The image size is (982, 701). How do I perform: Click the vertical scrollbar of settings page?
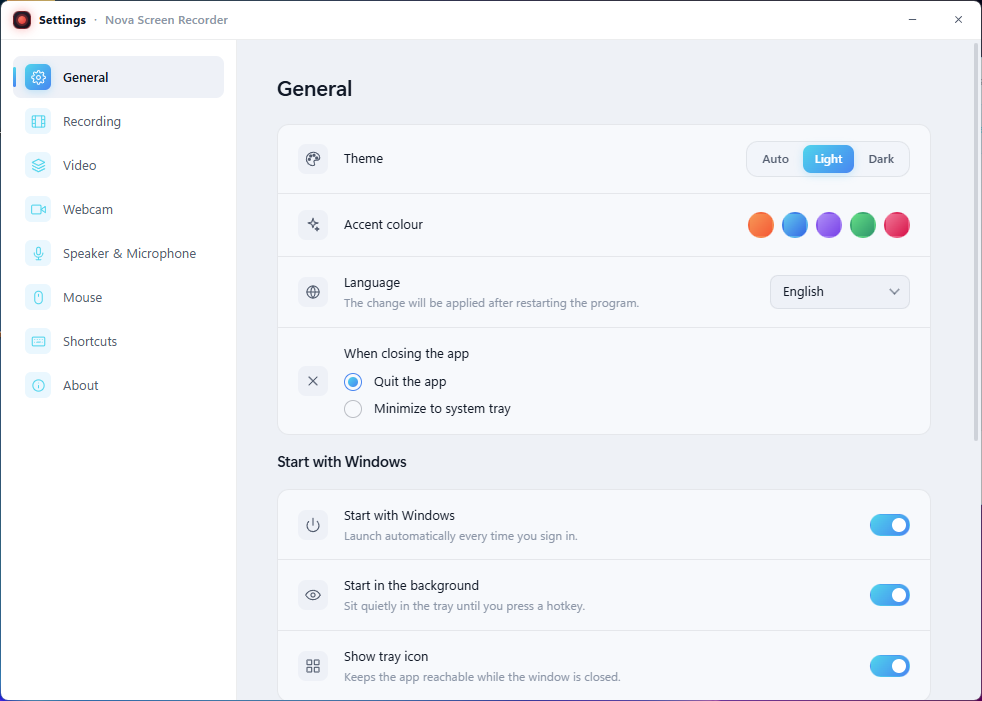[x=976, y=241]
